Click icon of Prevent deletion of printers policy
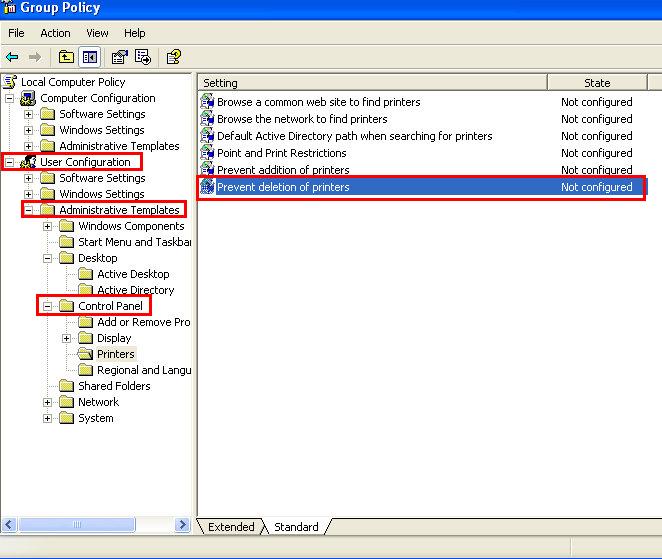The image size is (662, 559). click(x=207, y=187)
